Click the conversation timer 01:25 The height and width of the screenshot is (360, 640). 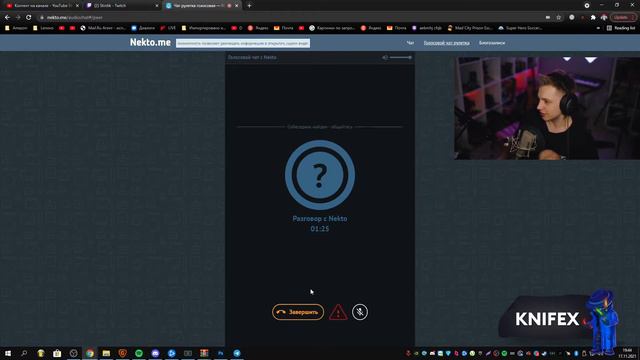coord(320,229)
